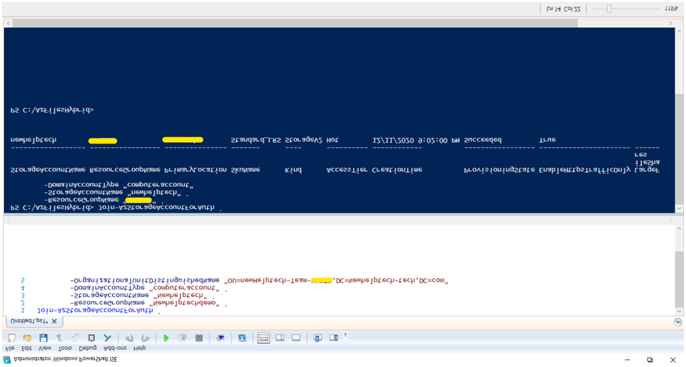Click the Open script folder icon
The image size is (686, 367).
27,338
